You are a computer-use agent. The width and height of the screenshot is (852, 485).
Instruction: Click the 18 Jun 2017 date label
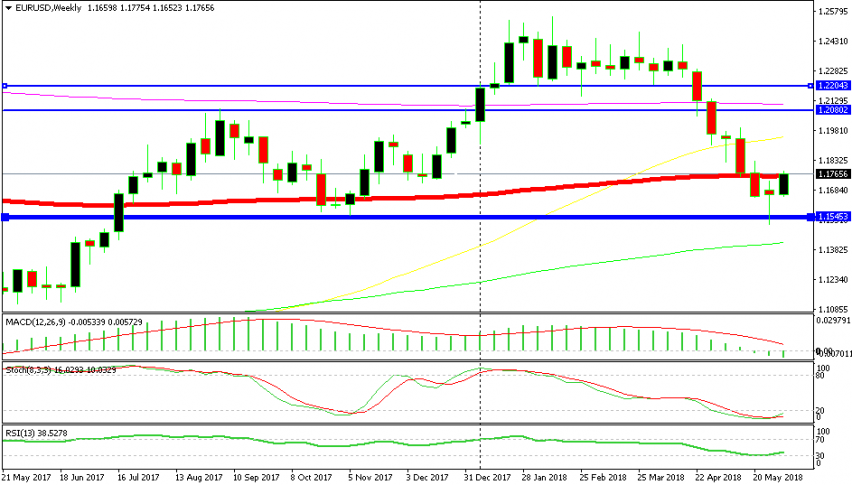point(82,477)
